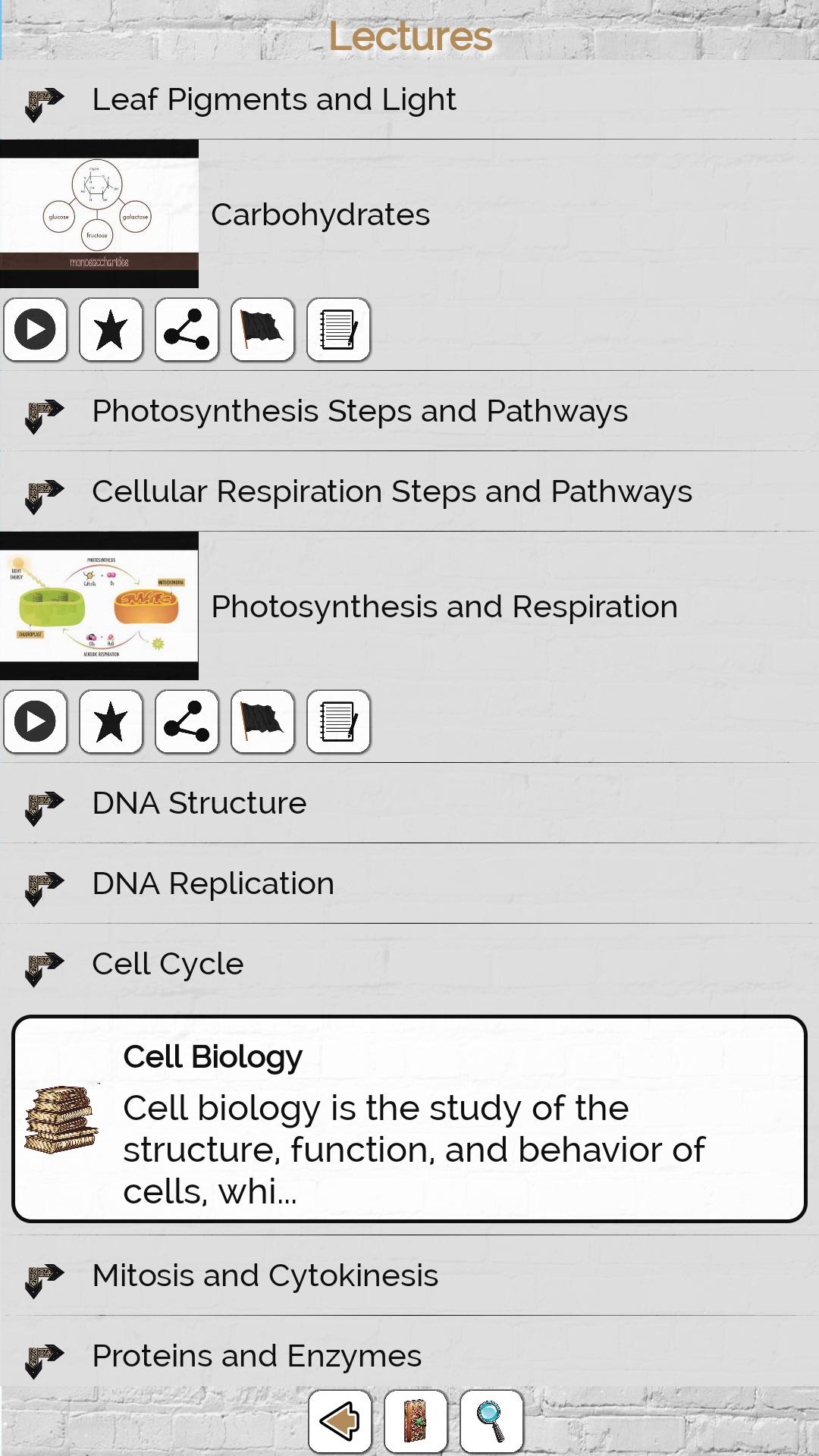
Task: Flag the Carbohydrates lecture
Action: tap(262, 330)
